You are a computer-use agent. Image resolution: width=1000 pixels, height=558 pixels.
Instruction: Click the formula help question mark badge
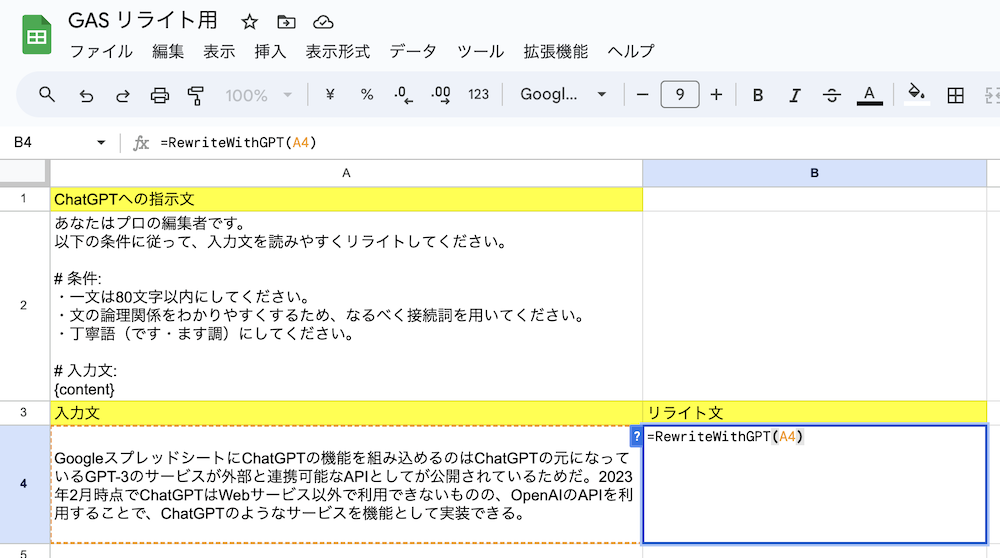click(636, 436)
